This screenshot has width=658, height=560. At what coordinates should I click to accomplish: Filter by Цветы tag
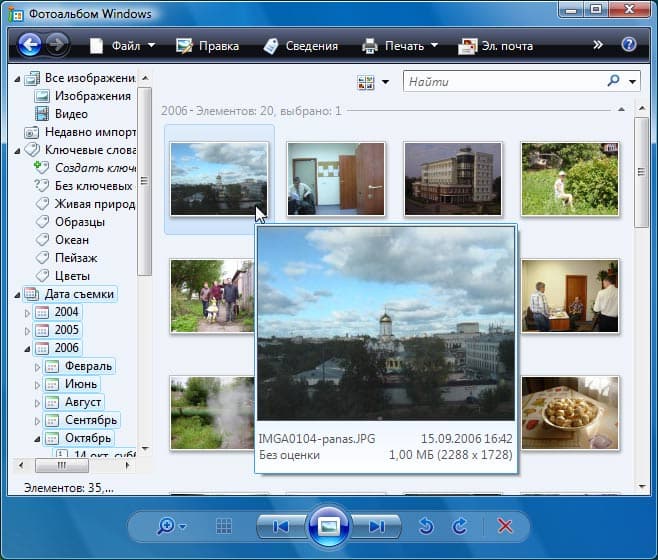click(x=72, y=276)
